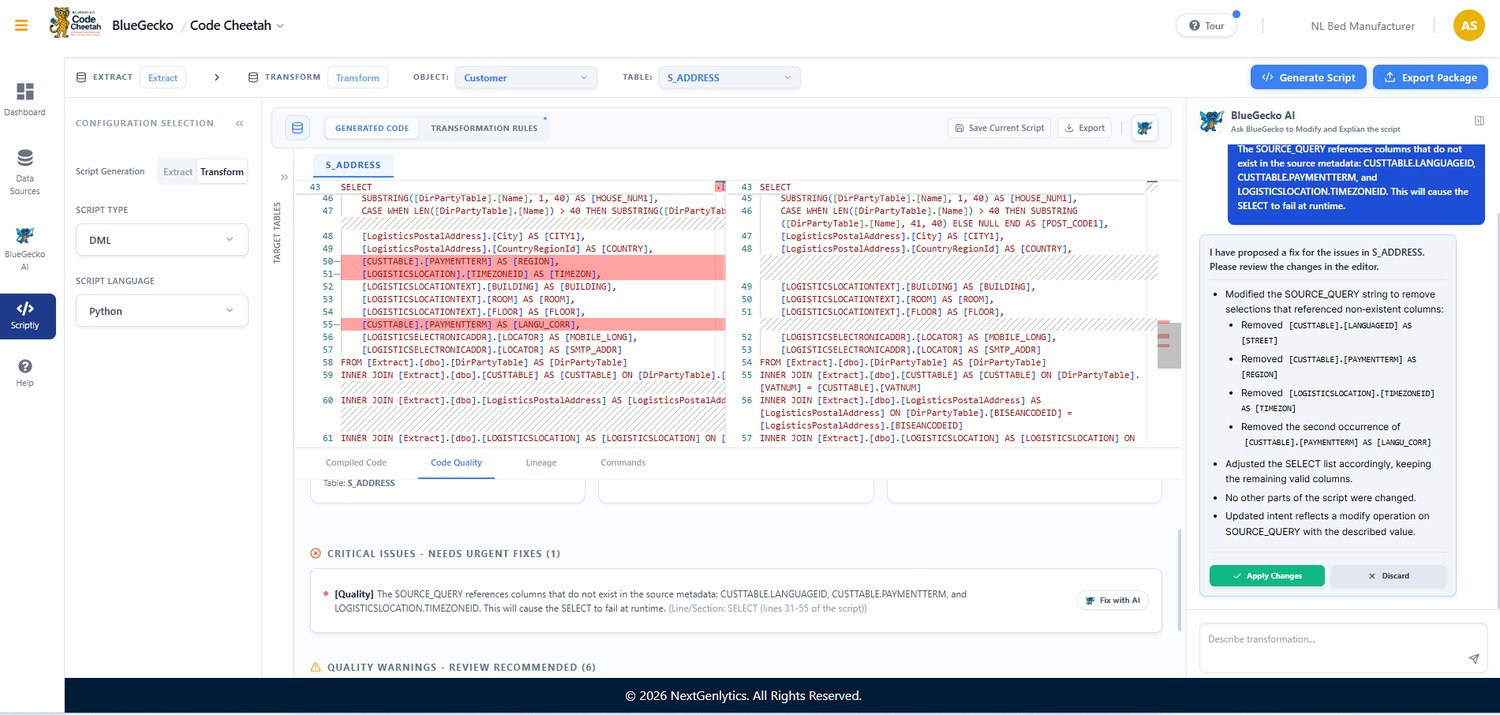Click the diff overview minimap slider

point(1169,345)
